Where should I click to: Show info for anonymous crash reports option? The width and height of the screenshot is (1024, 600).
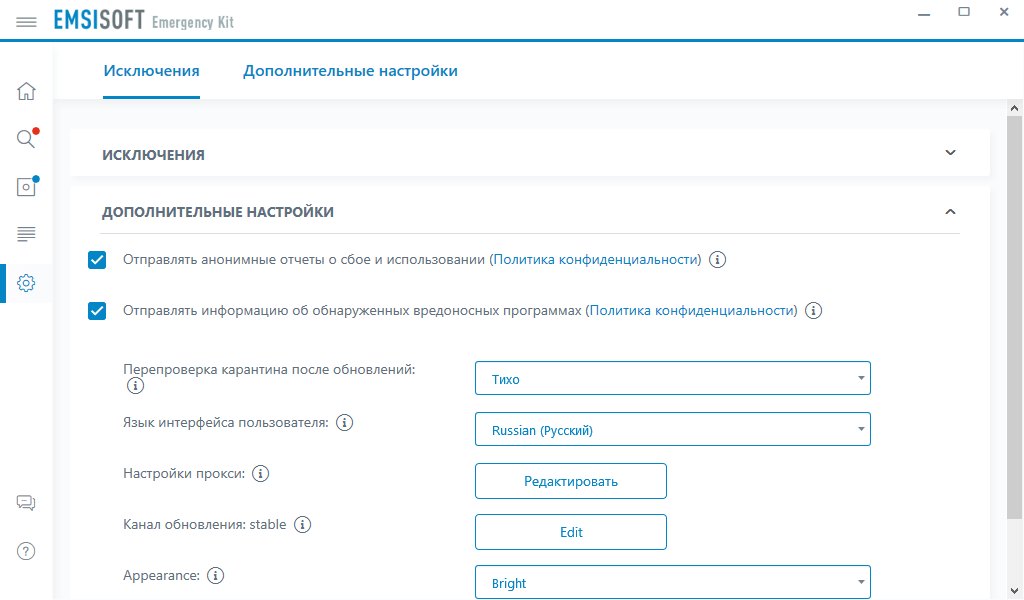pos(717,260)
